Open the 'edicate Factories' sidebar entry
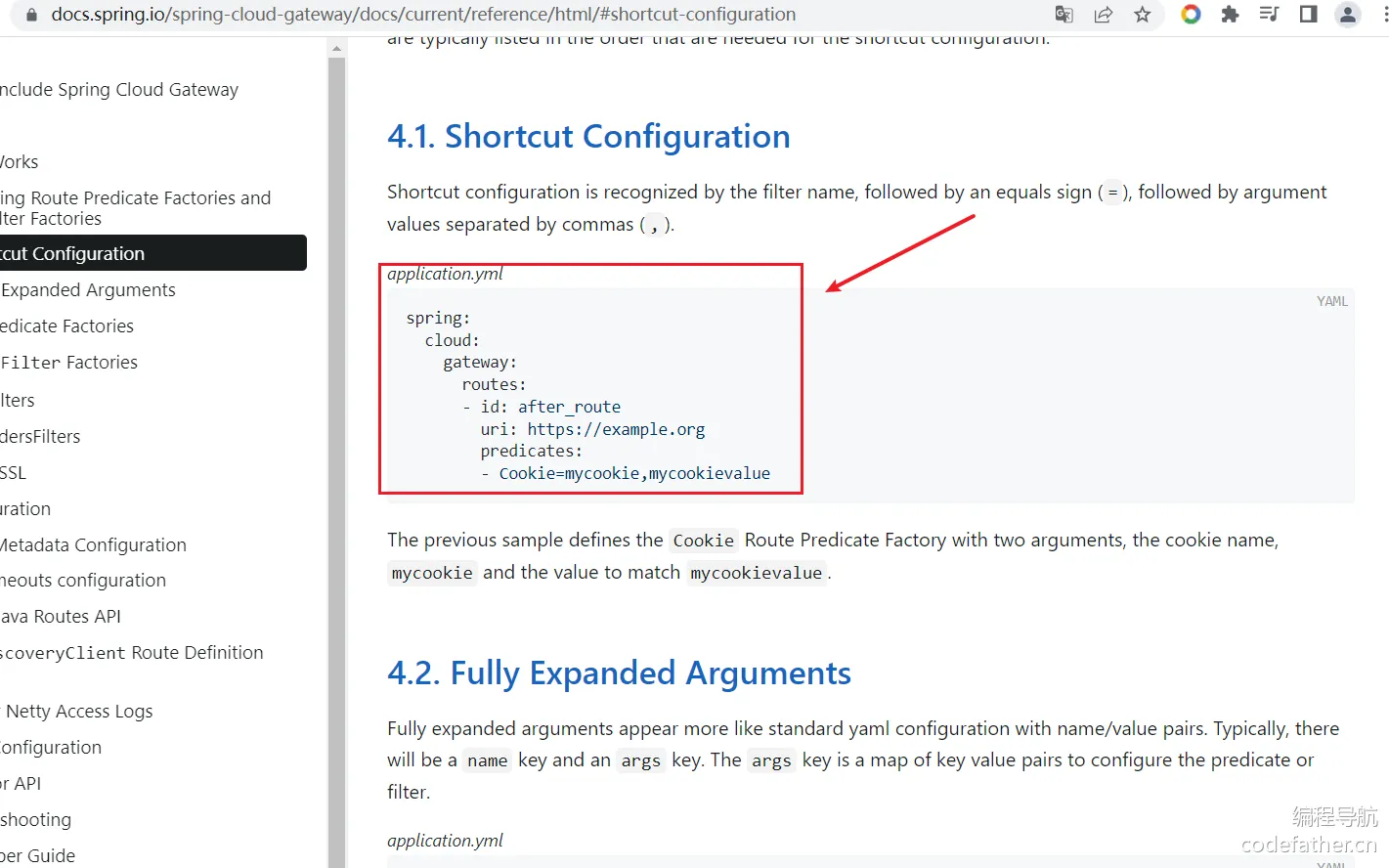1389x868 pixels. [67, 326]
